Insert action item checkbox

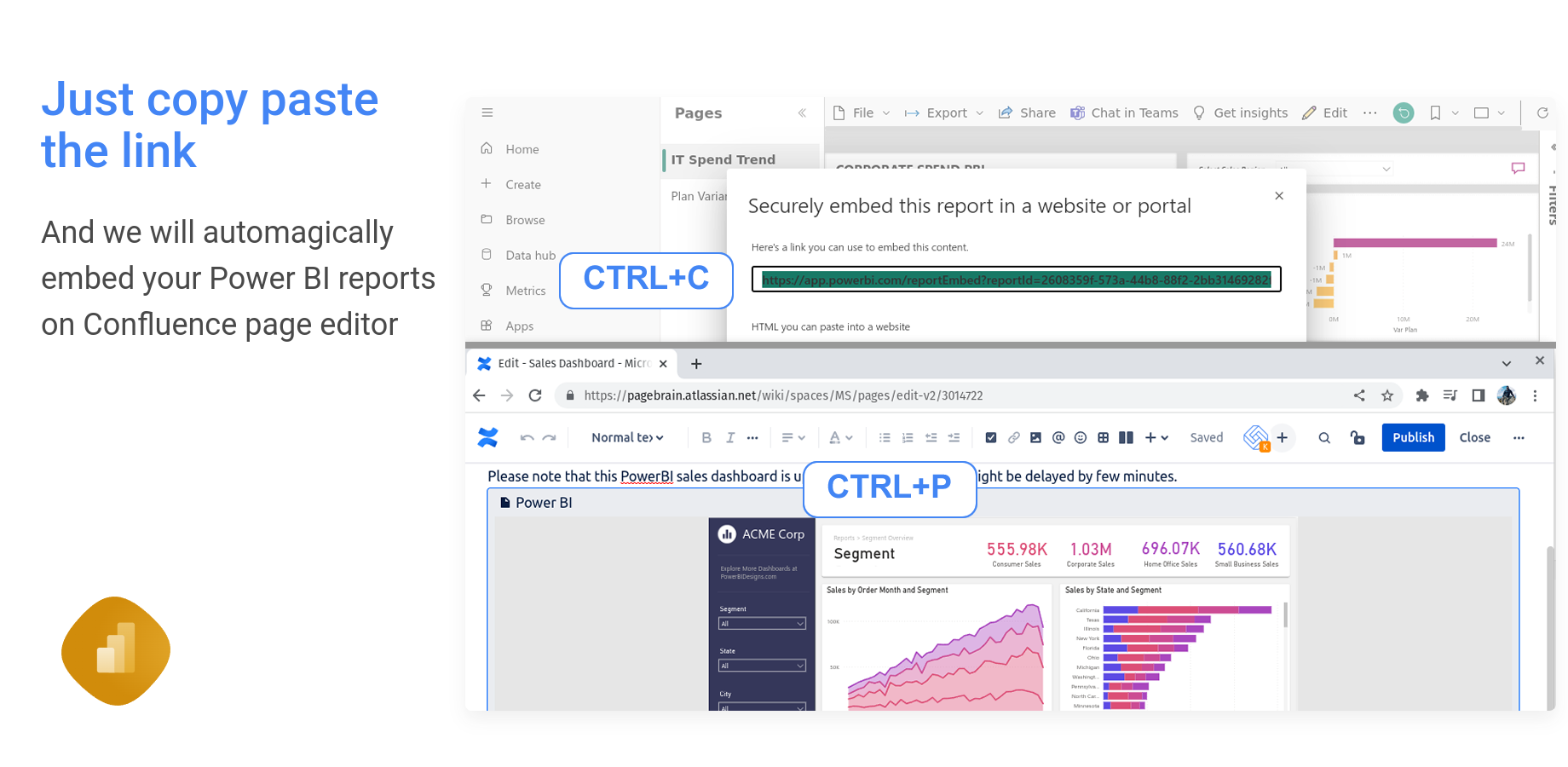(990, 437)
